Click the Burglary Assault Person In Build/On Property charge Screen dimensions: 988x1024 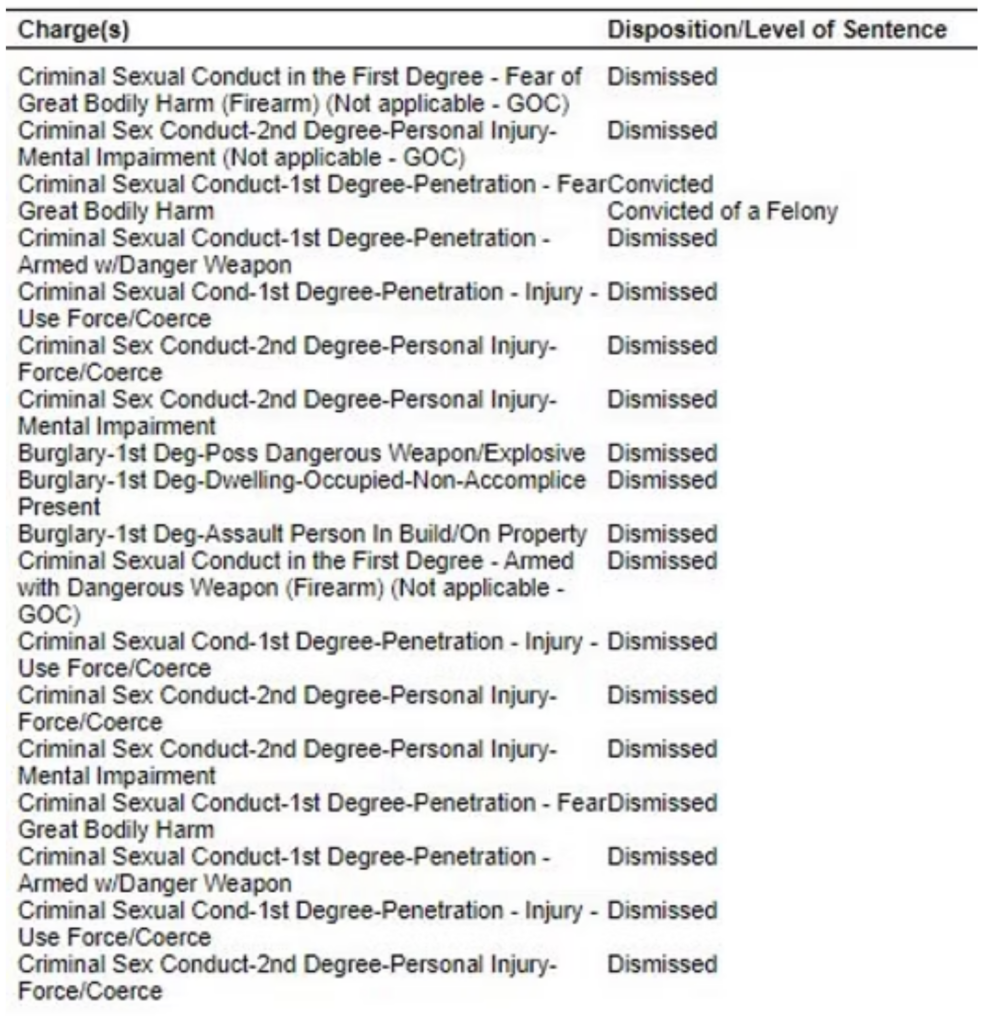[302, 534]
